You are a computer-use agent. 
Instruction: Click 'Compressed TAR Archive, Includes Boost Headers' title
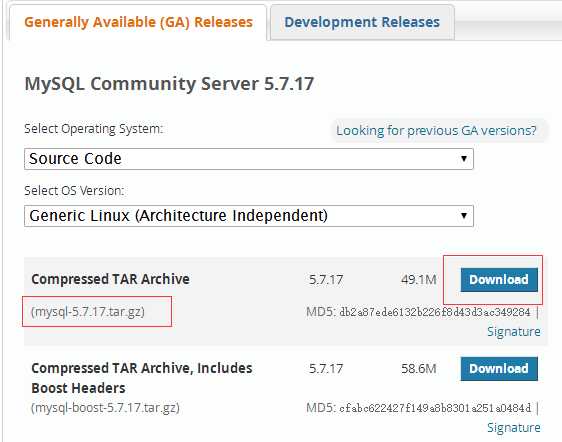point(142,378)
